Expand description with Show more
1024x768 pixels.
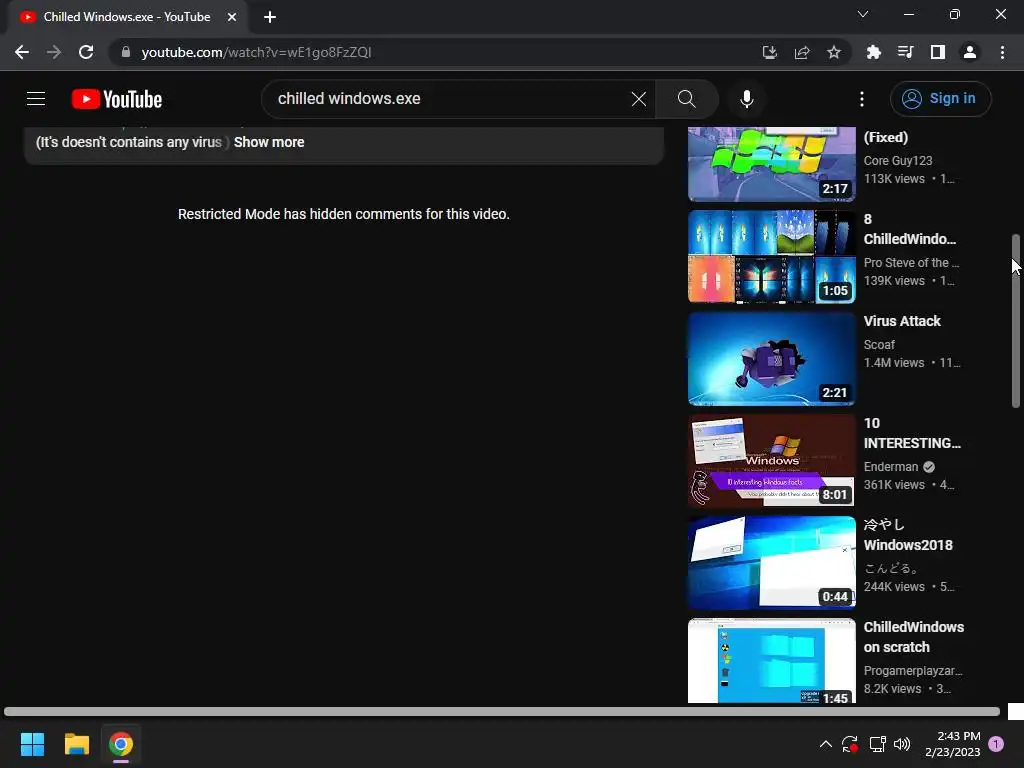(x=269, y=142)
